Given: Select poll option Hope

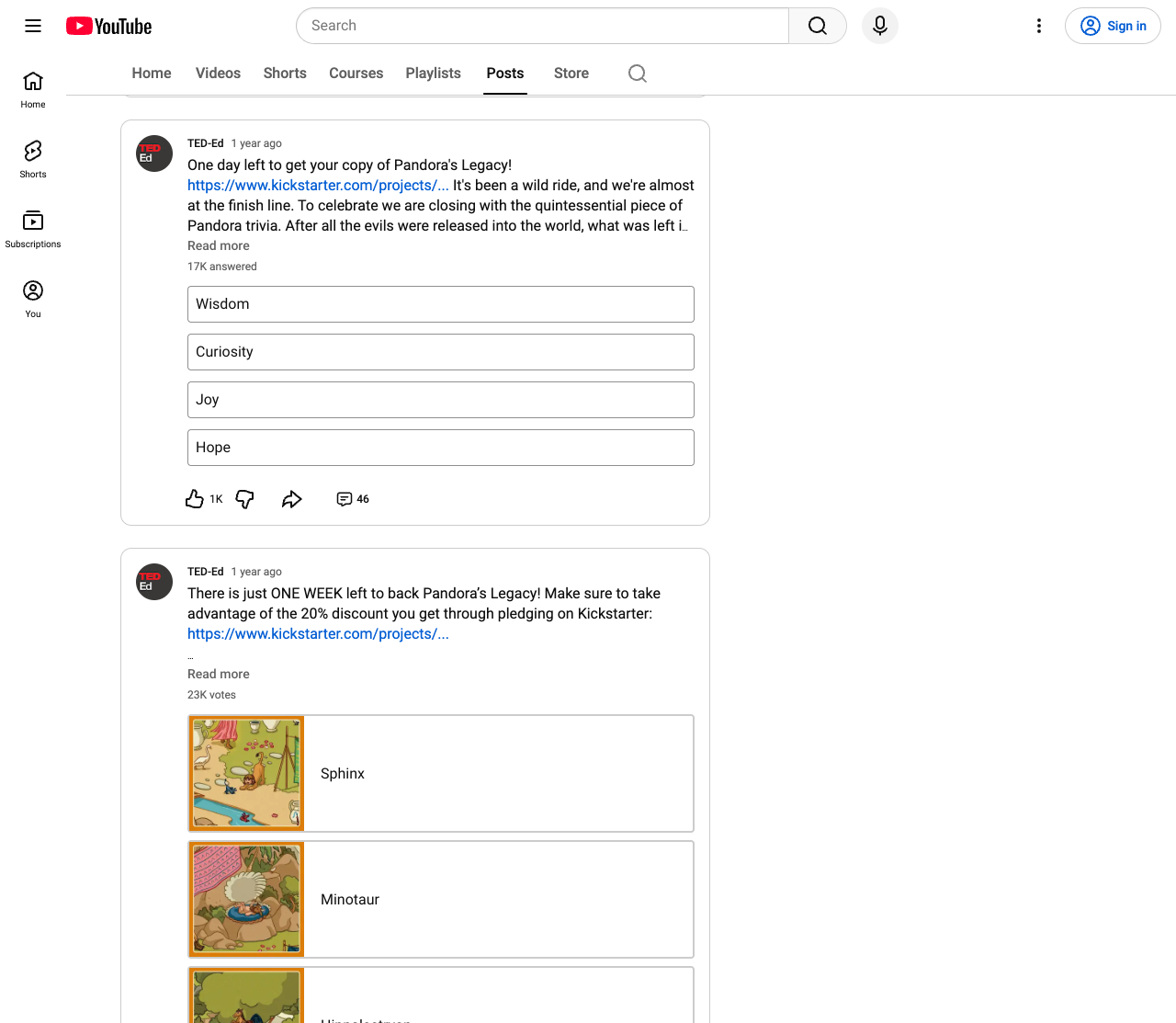Looking at the screenshot, I should [441, 448].
